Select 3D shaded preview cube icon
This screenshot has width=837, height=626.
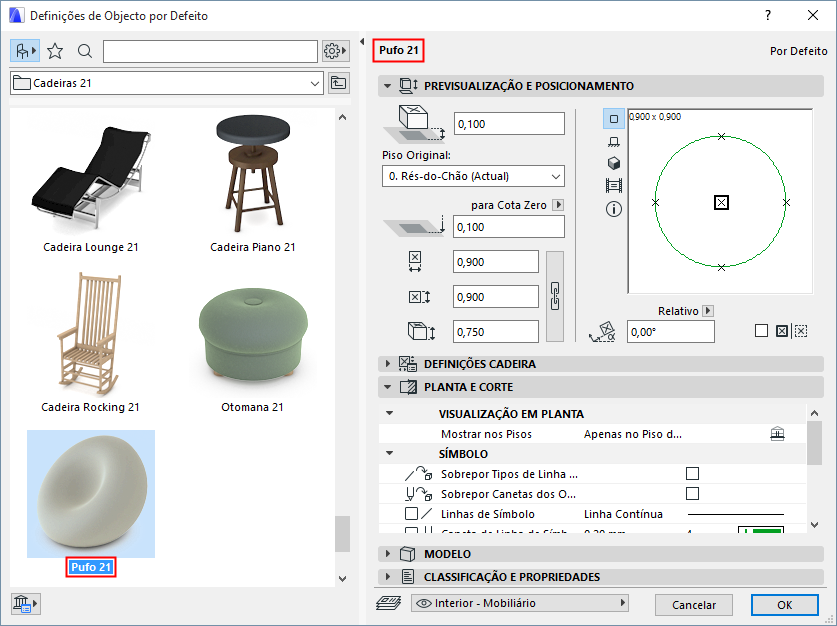(x=614, y=163)
